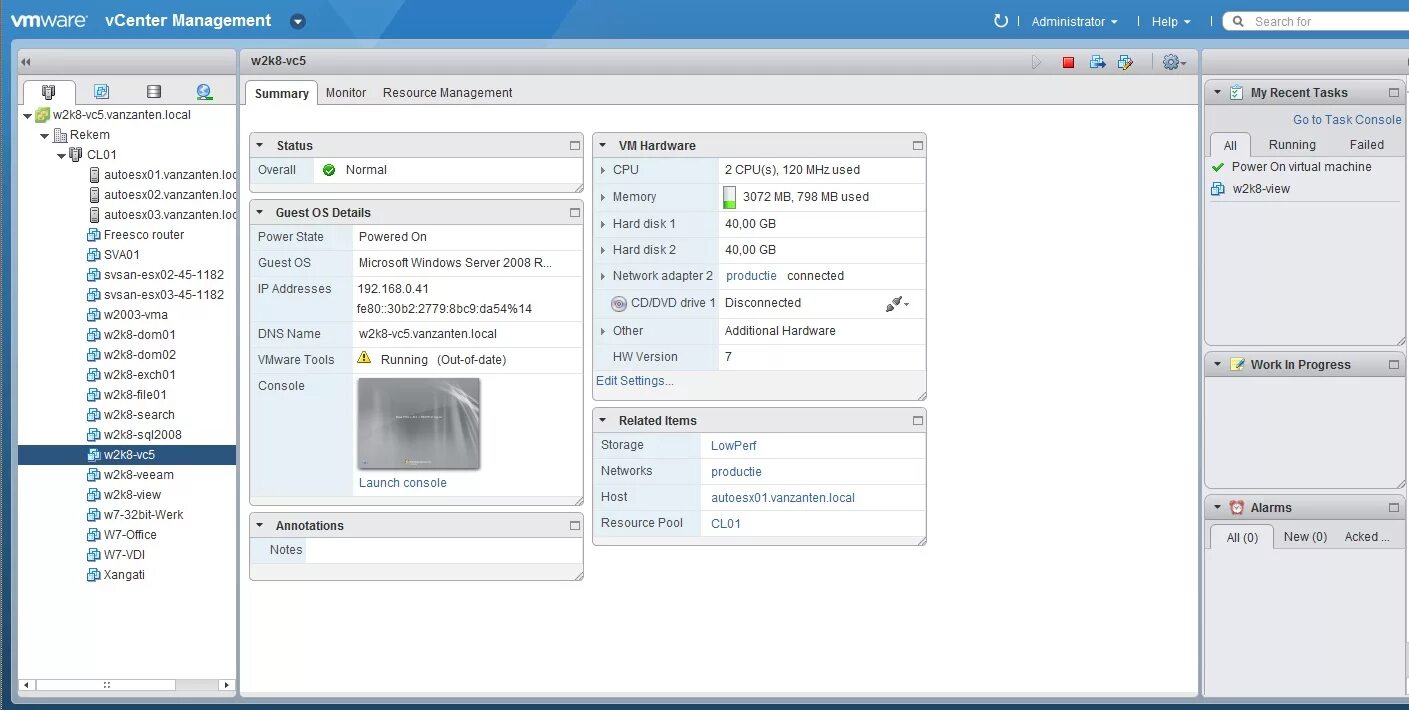Image resolution: width=1409 pixels, height=710 pixels.
Task: Switch to the Datastores inventory view icon
Action: (152, 90)
